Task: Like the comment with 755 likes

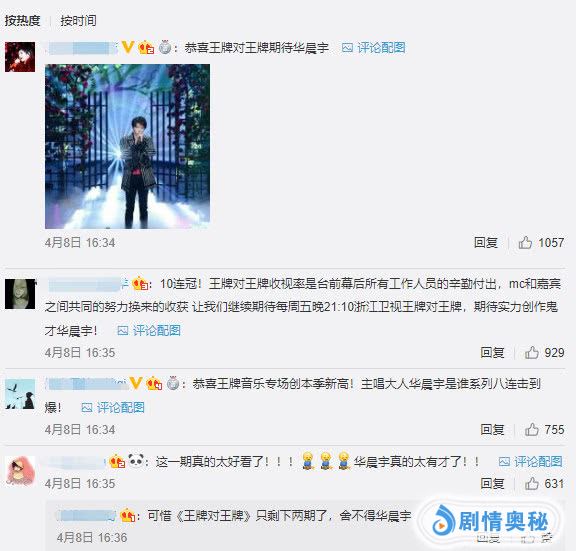Action: coord(532,429)
